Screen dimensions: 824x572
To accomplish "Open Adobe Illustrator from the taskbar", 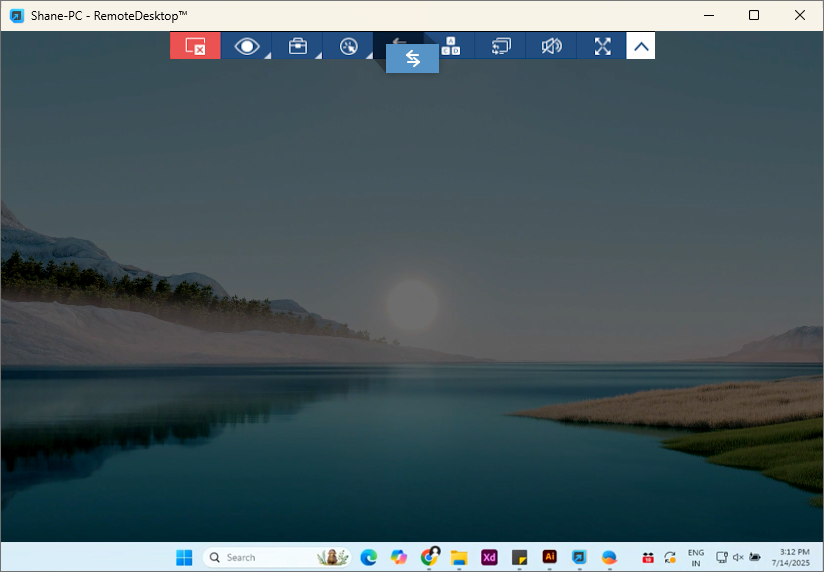I will (x=549, y=557).
